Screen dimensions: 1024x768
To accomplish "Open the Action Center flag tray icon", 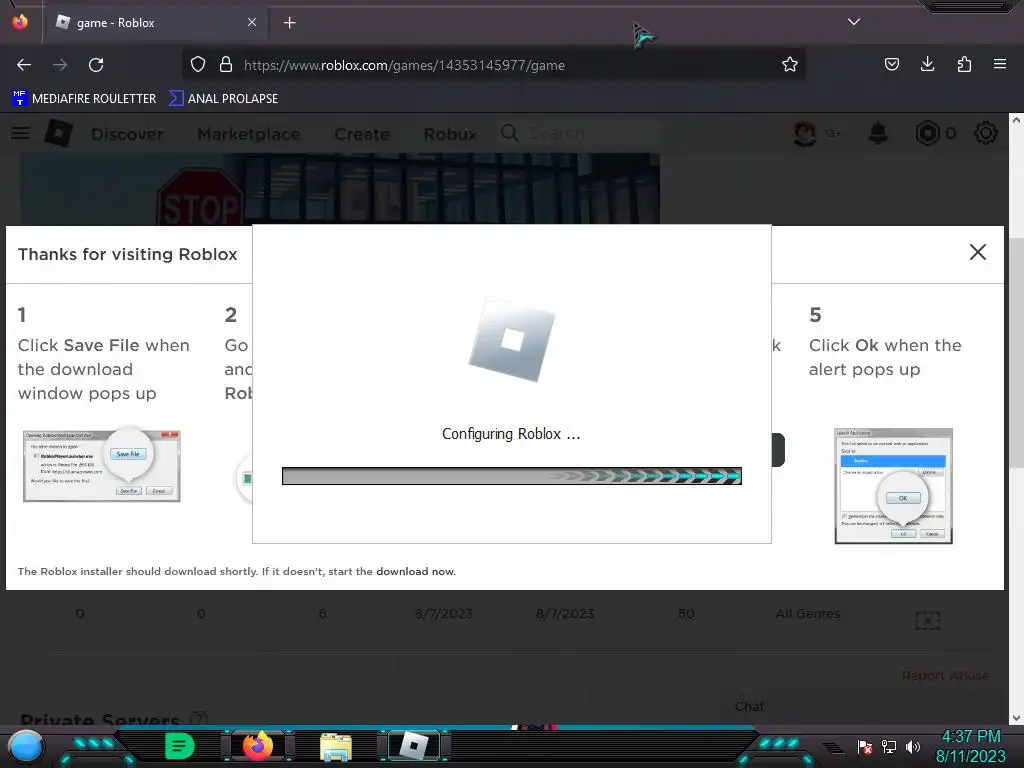I will pyautogui.click(x=865, y=747).
